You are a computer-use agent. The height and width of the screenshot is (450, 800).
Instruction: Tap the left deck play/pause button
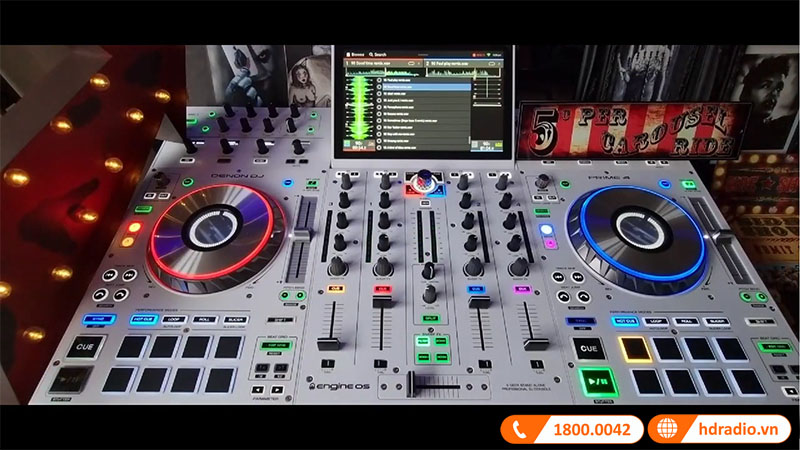[70, 380]
